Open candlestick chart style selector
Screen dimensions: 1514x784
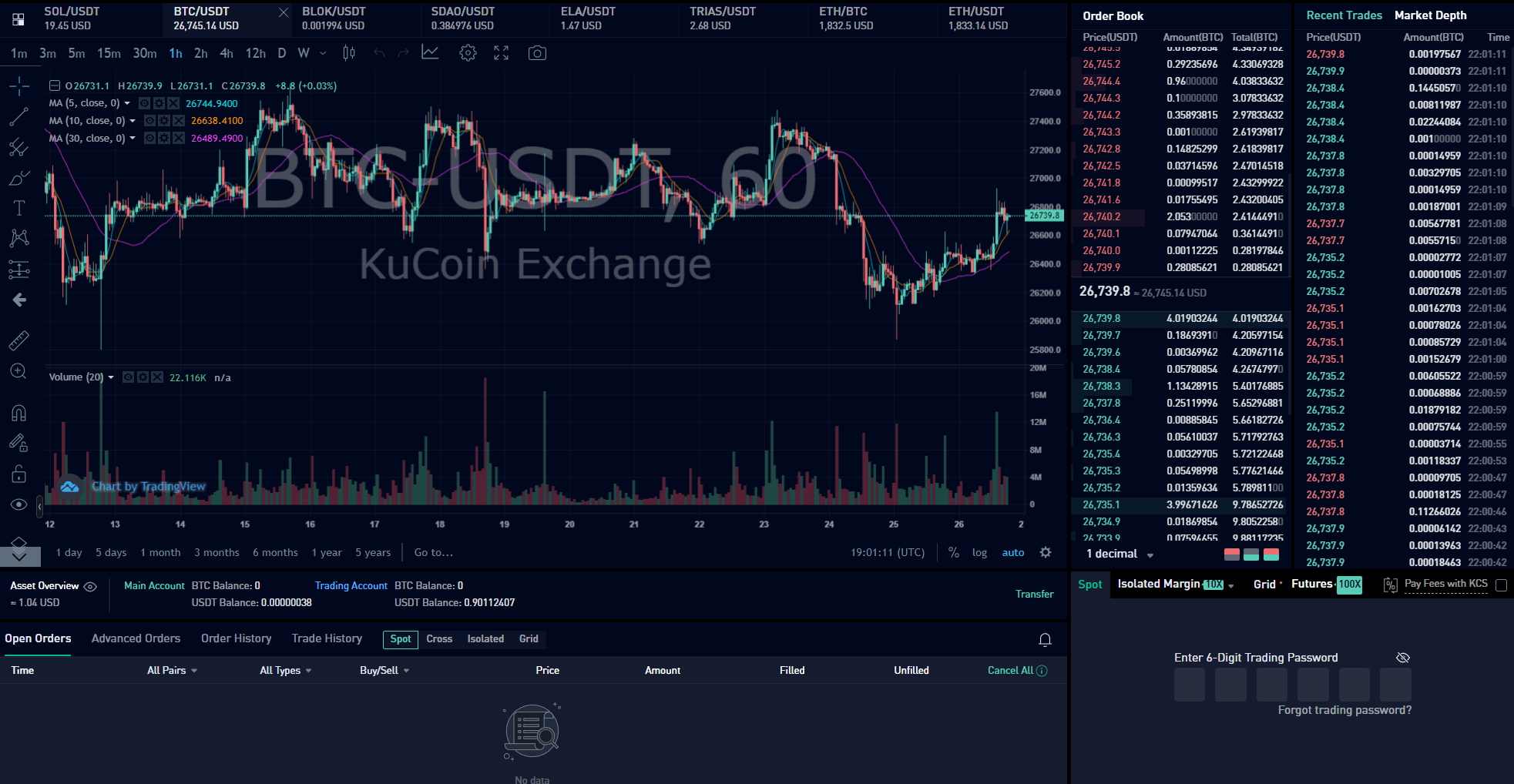[349, 53]
